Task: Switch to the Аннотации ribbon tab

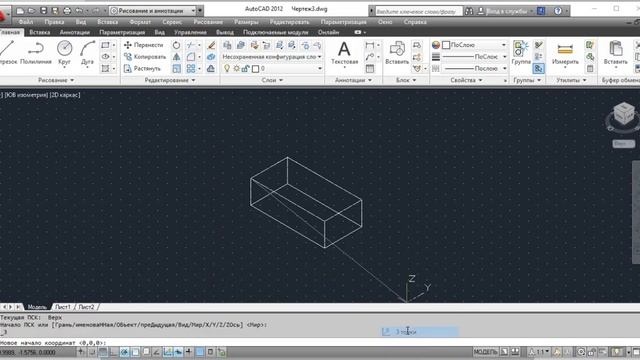Action: pos(74,32)
